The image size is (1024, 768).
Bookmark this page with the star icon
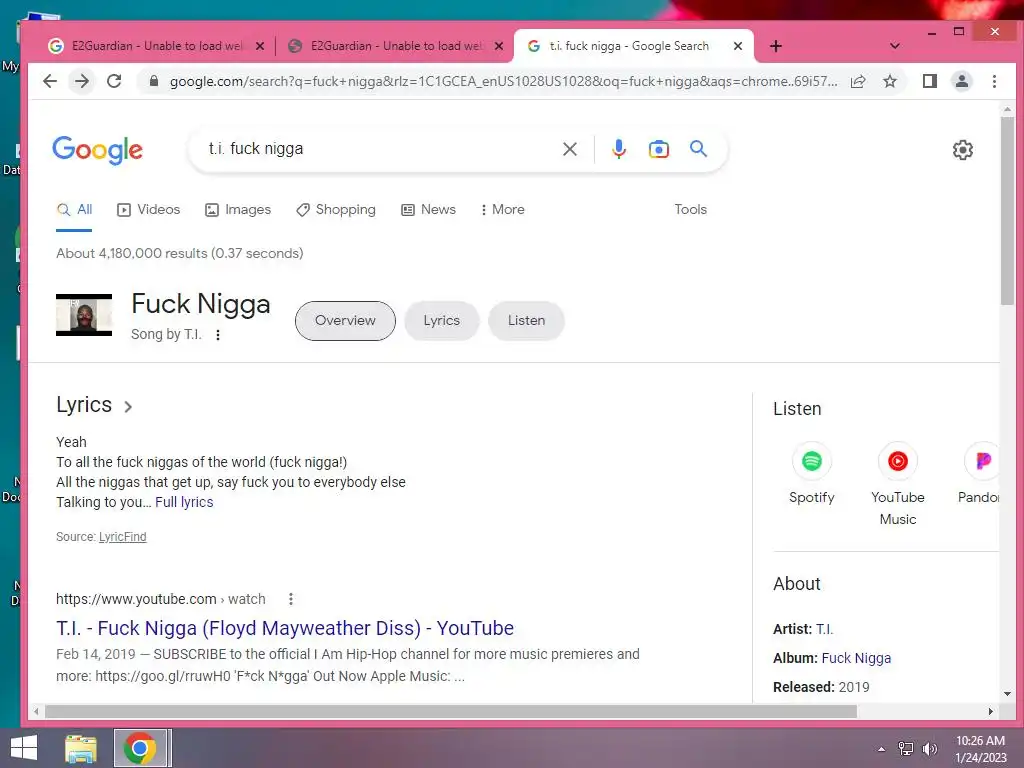click(x=889, y=81)
